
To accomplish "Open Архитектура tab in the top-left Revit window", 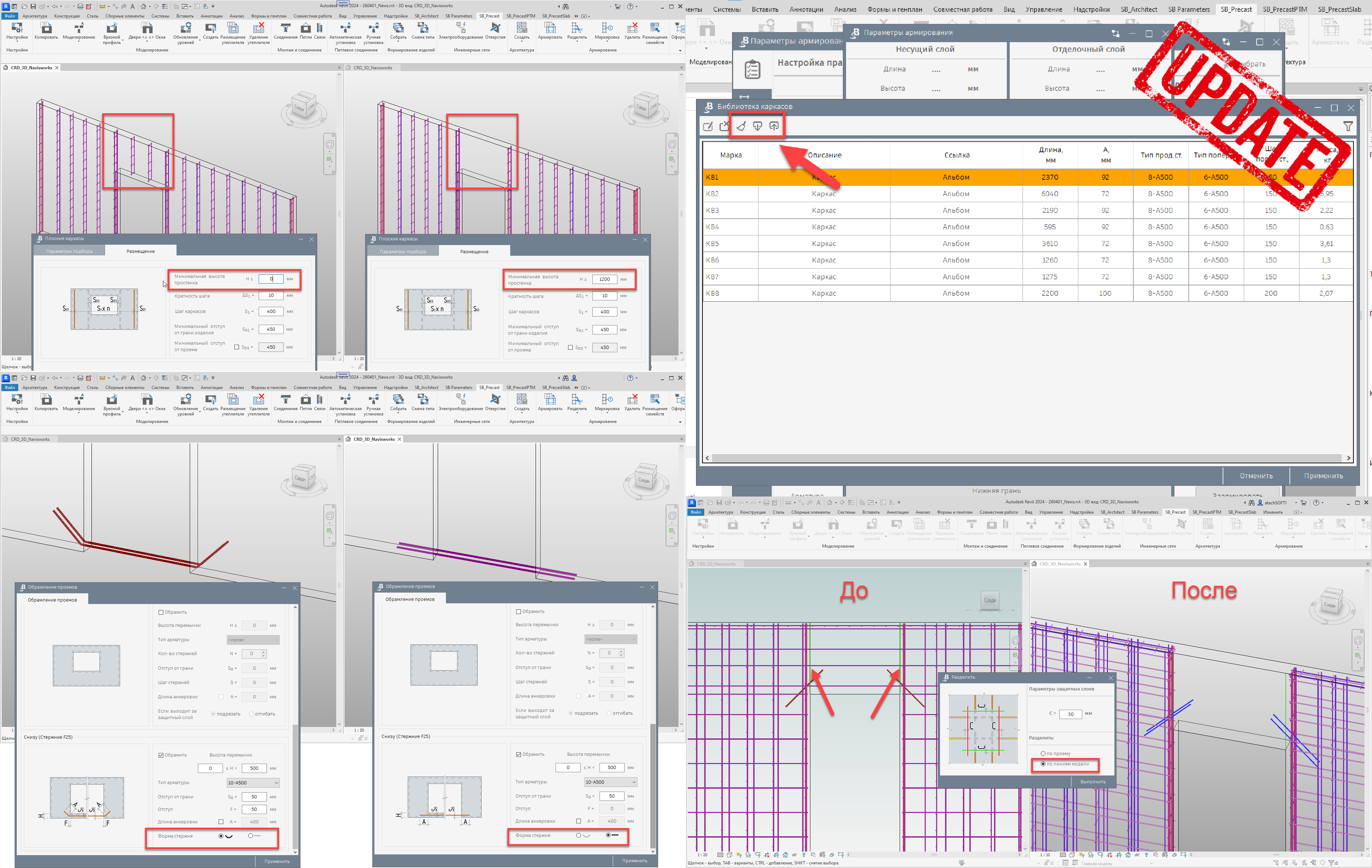I will (x=35, y=16).
